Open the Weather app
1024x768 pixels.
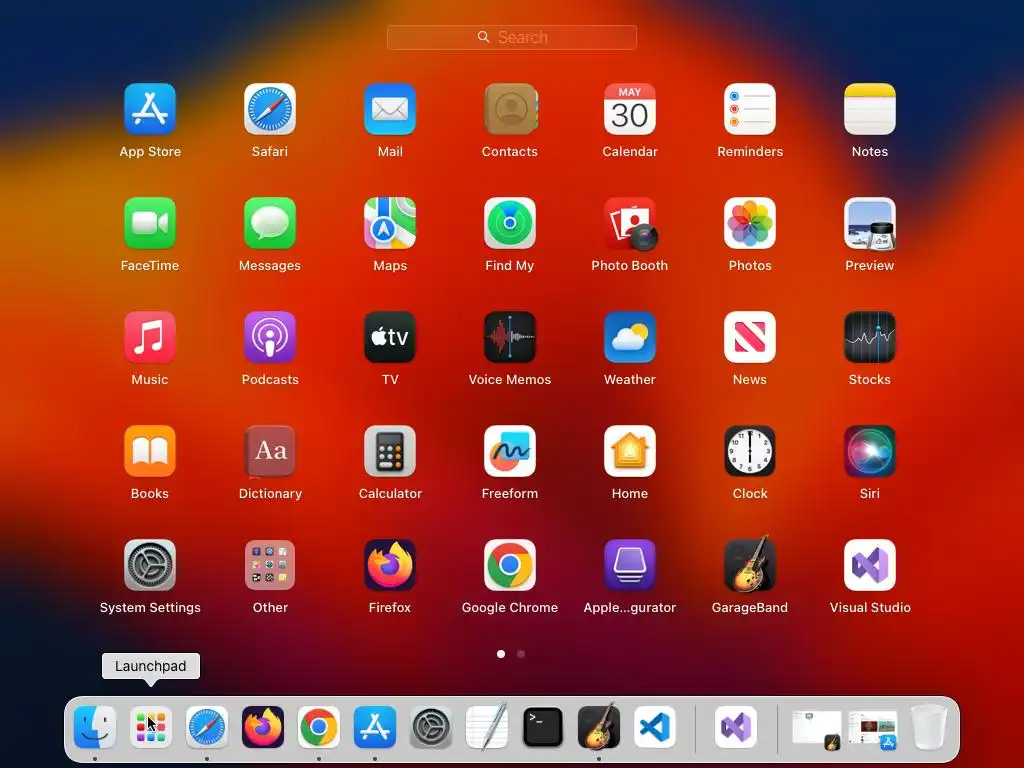click(630, 337)
